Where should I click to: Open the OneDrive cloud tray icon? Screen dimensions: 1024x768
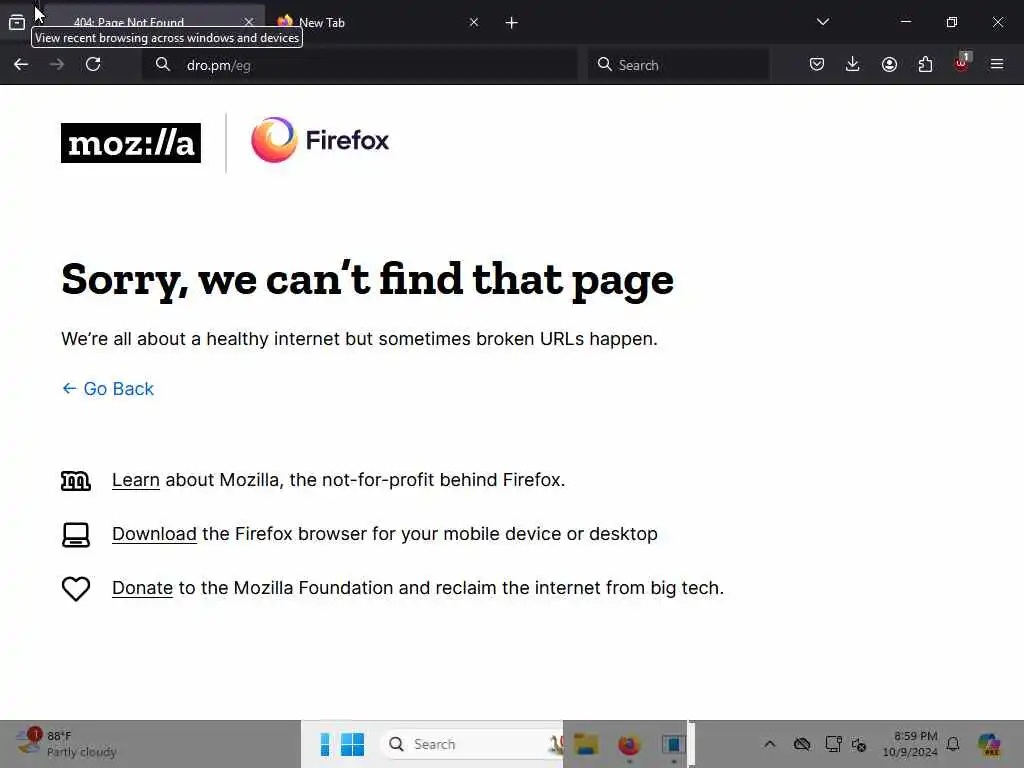click(x=802, y=744)
